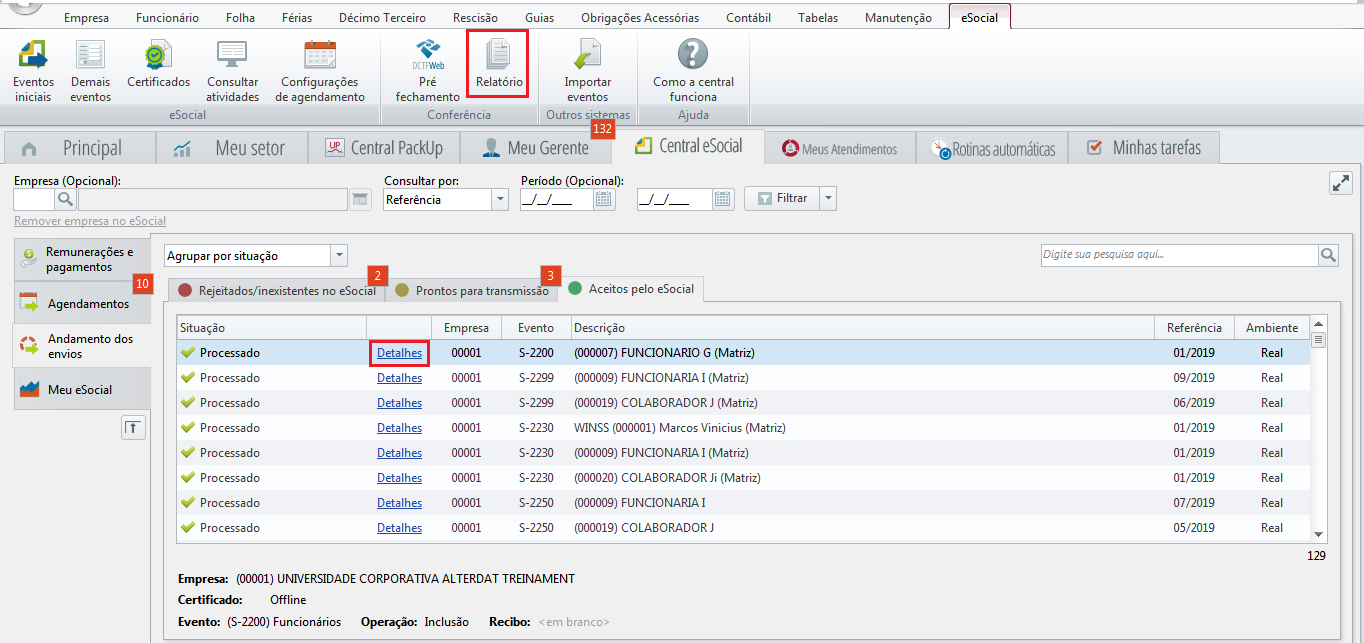Click the green check on COLABORADOR Ji row
Image resolution: width=1364 pixels, height=643 pixels.
pyautogui.click(x=187, y=477)
